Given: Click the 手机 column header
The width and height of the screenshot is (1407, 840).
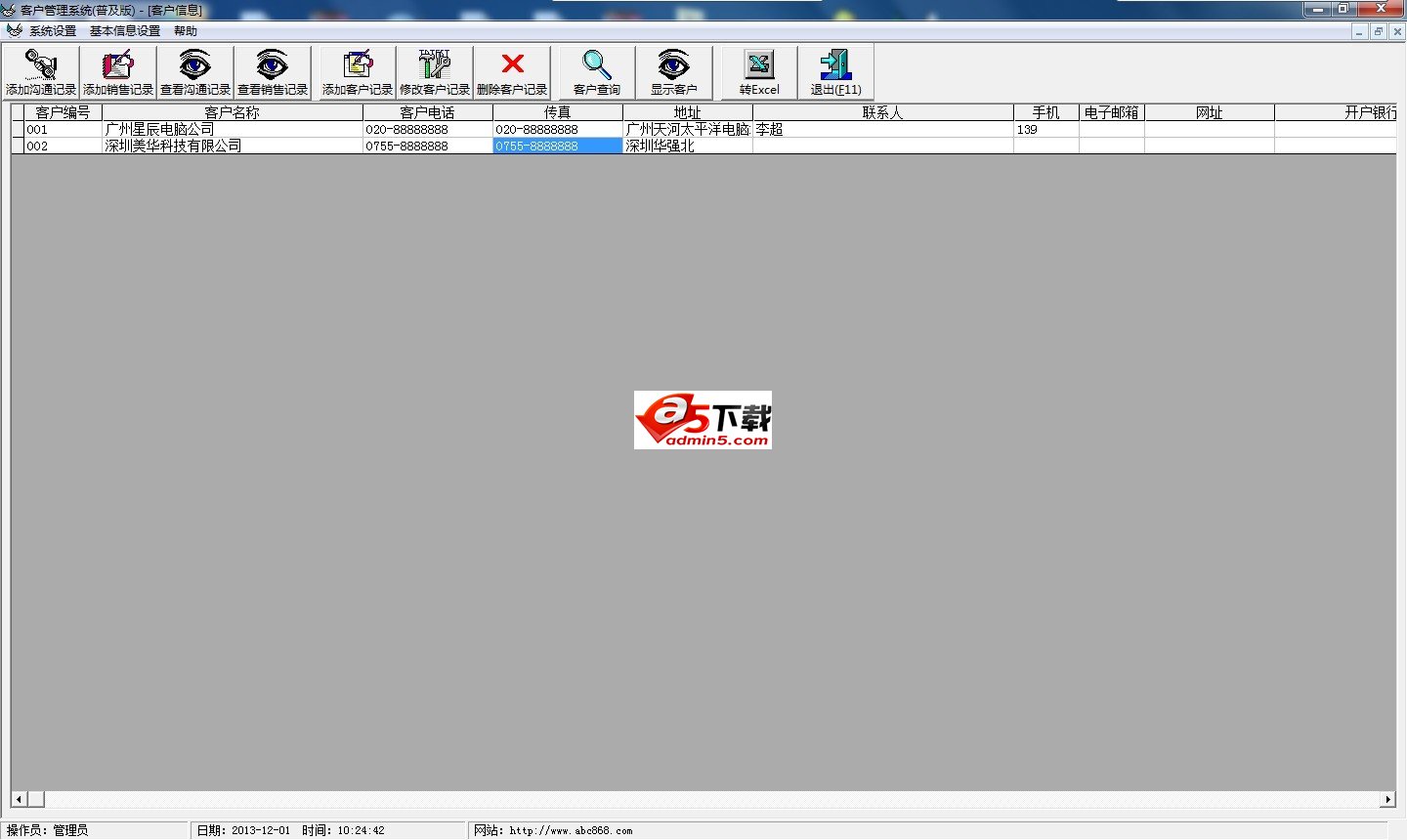Looking at the screenshot, I should (x=1046, y=112).
